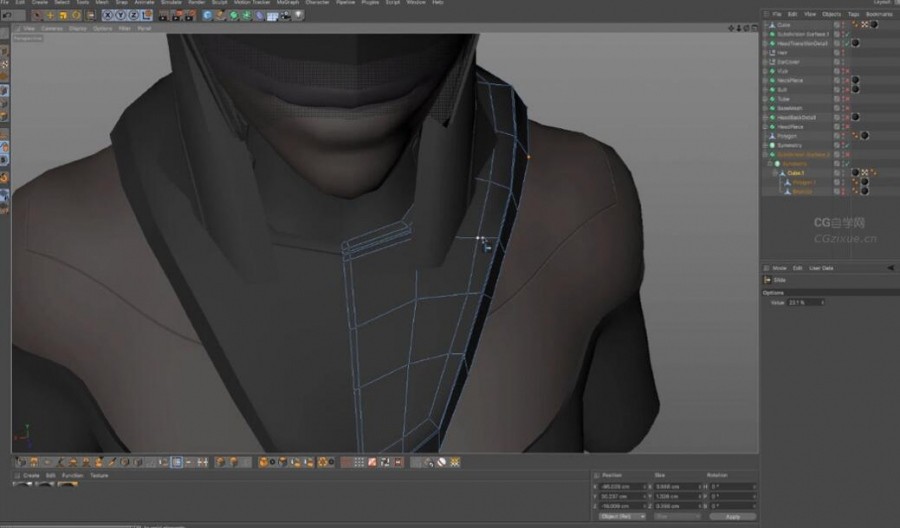Open the viewport Display menu

click(x=77, y=28)
